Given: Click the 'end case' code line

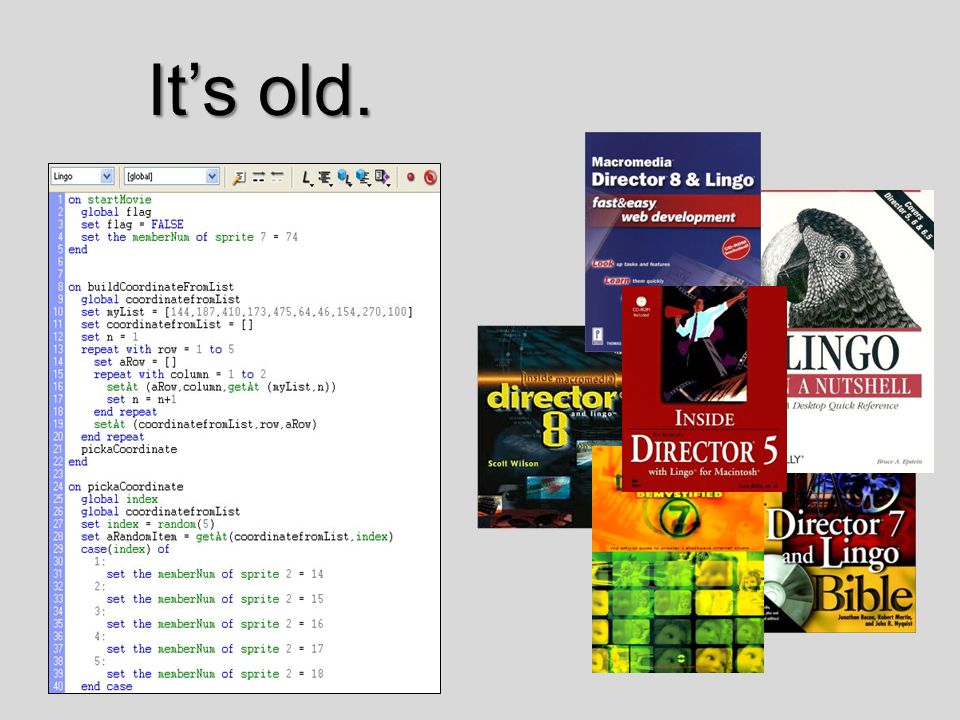Looking at the screenshot, I should [x=107, y=686].
